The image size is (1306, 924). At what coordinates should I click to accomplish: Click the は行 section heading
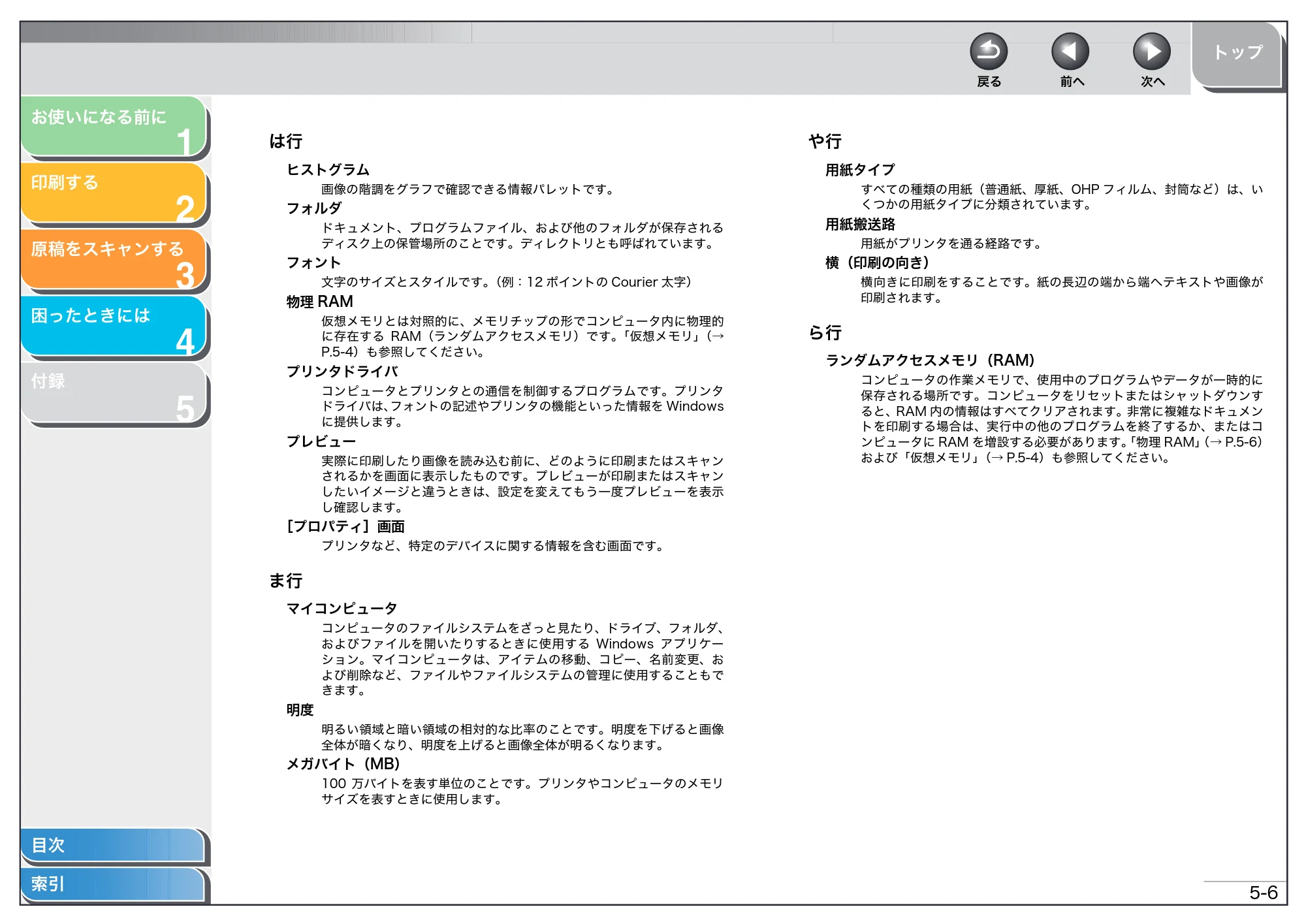[286, 141]
